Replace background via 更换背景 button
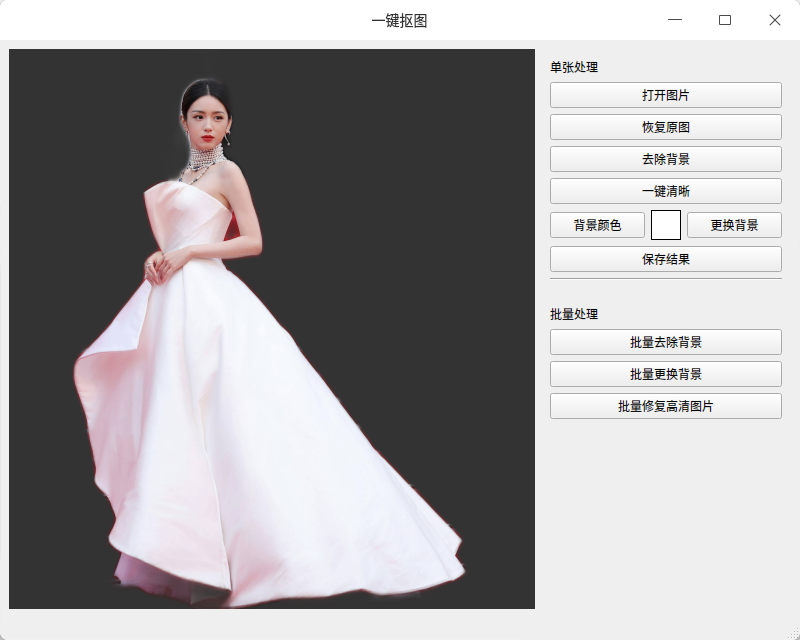 click(x=734, y=225)
